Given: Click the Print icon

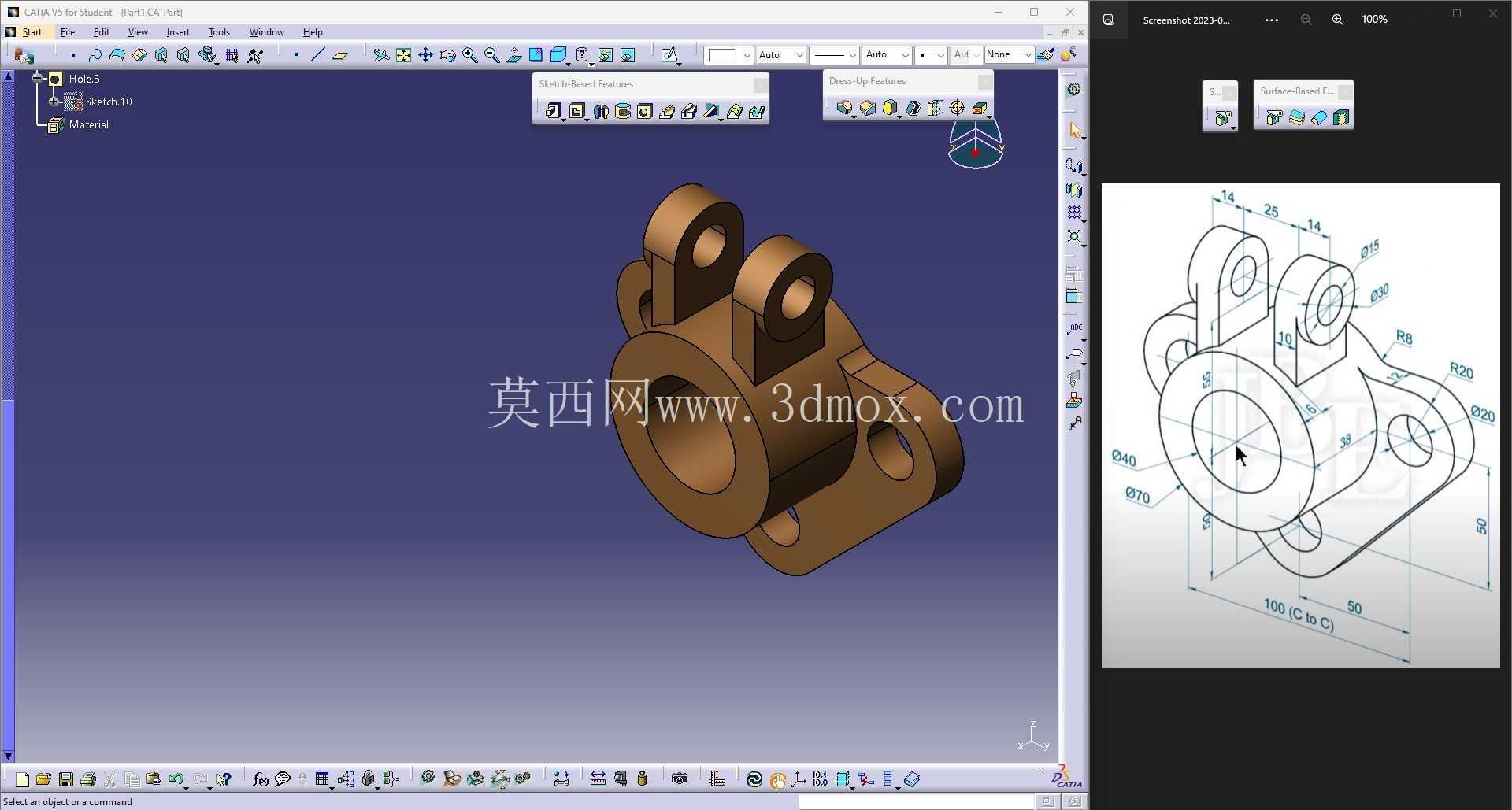Looking at the screenshot, I should (x=88, y=779).
